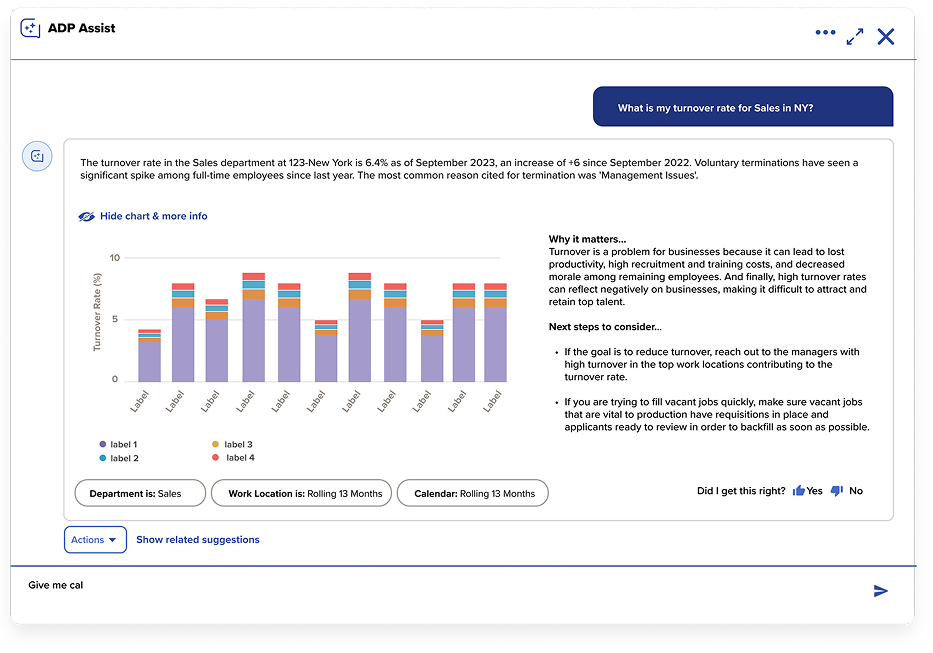This screenshot has height=653, width=933.
Task: Click the orange label 3 legend dot
Action: point(215,445)
